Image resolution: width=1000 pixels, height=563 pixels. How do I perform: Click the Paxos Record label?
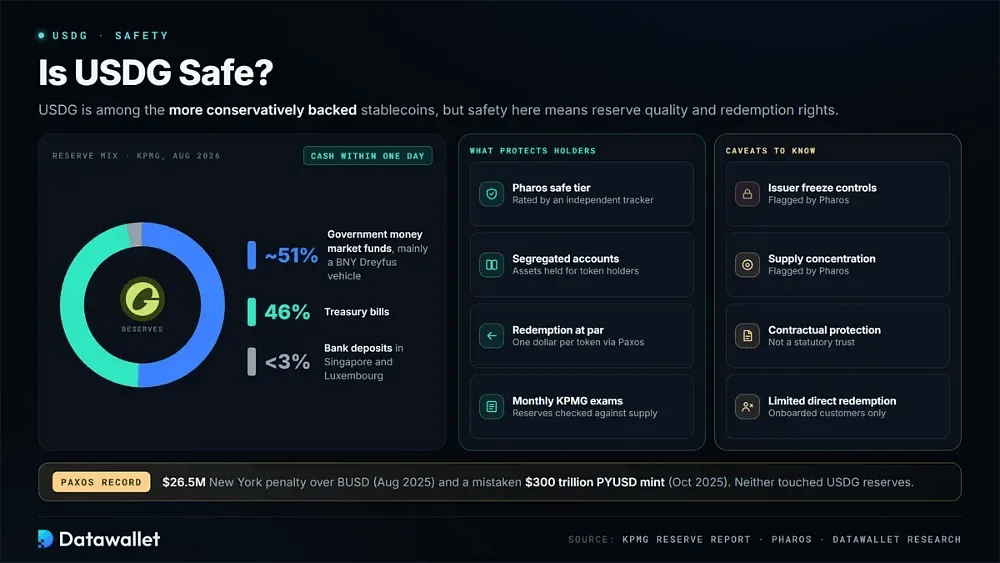point(101,482)
